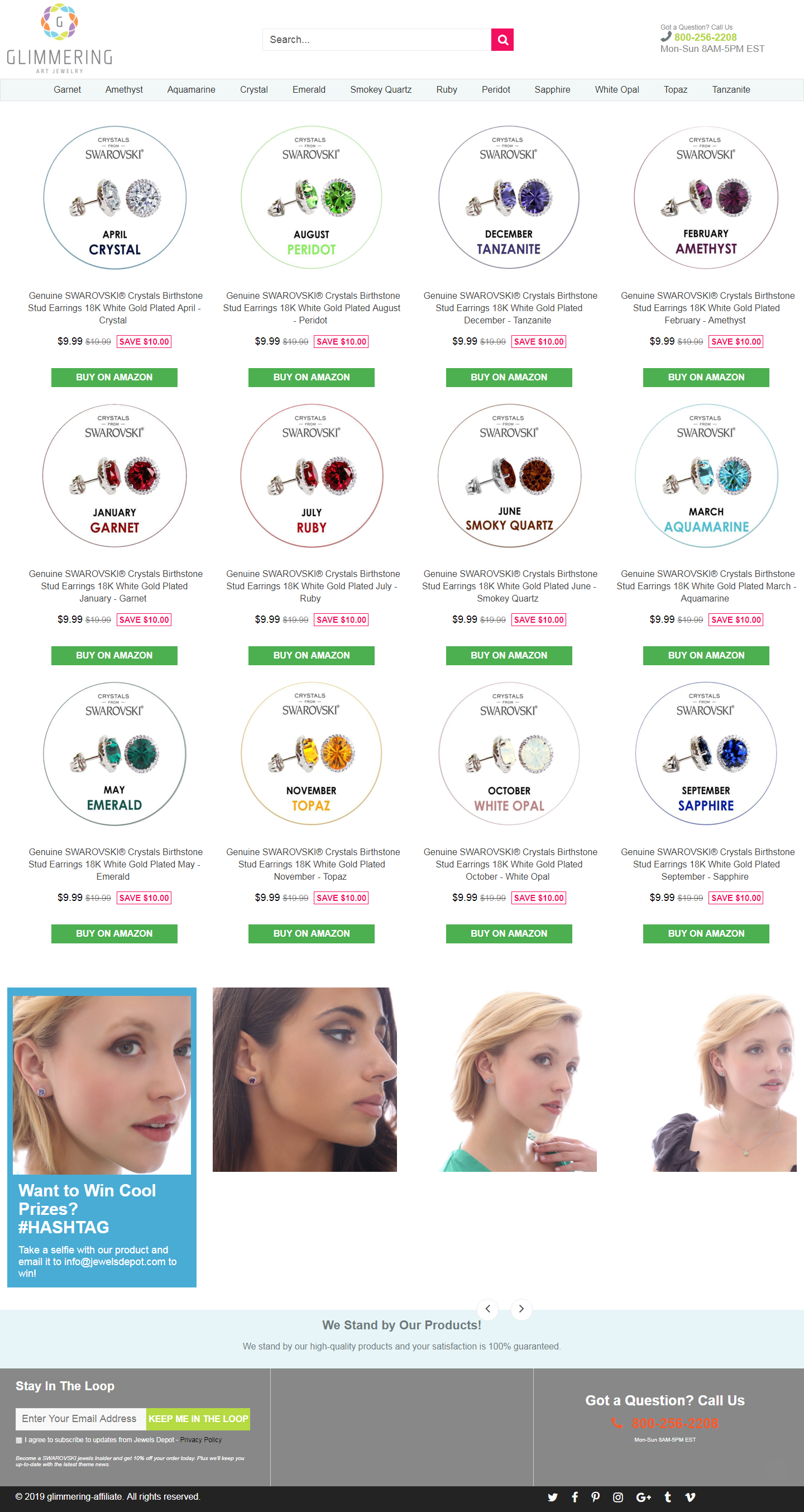
Task: Open the Tumblr icon in footer
Action: click(668, 1497)
